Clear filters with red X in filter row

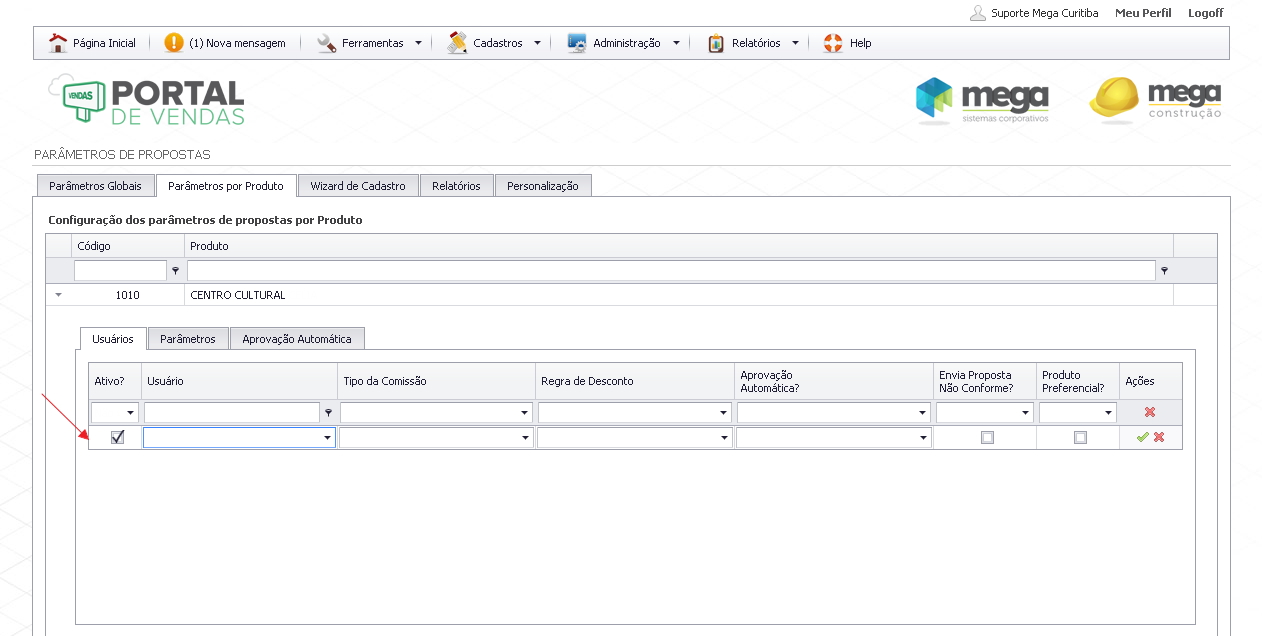pos(1150,412)
